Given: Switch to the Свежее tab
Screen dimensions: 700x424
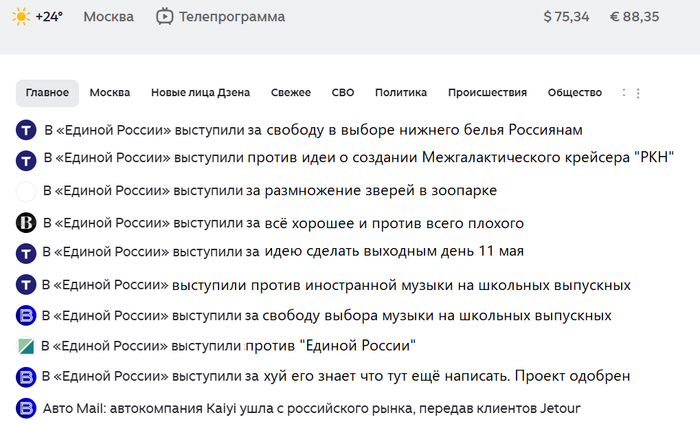Looking at the screenshot, I should 291,93.
